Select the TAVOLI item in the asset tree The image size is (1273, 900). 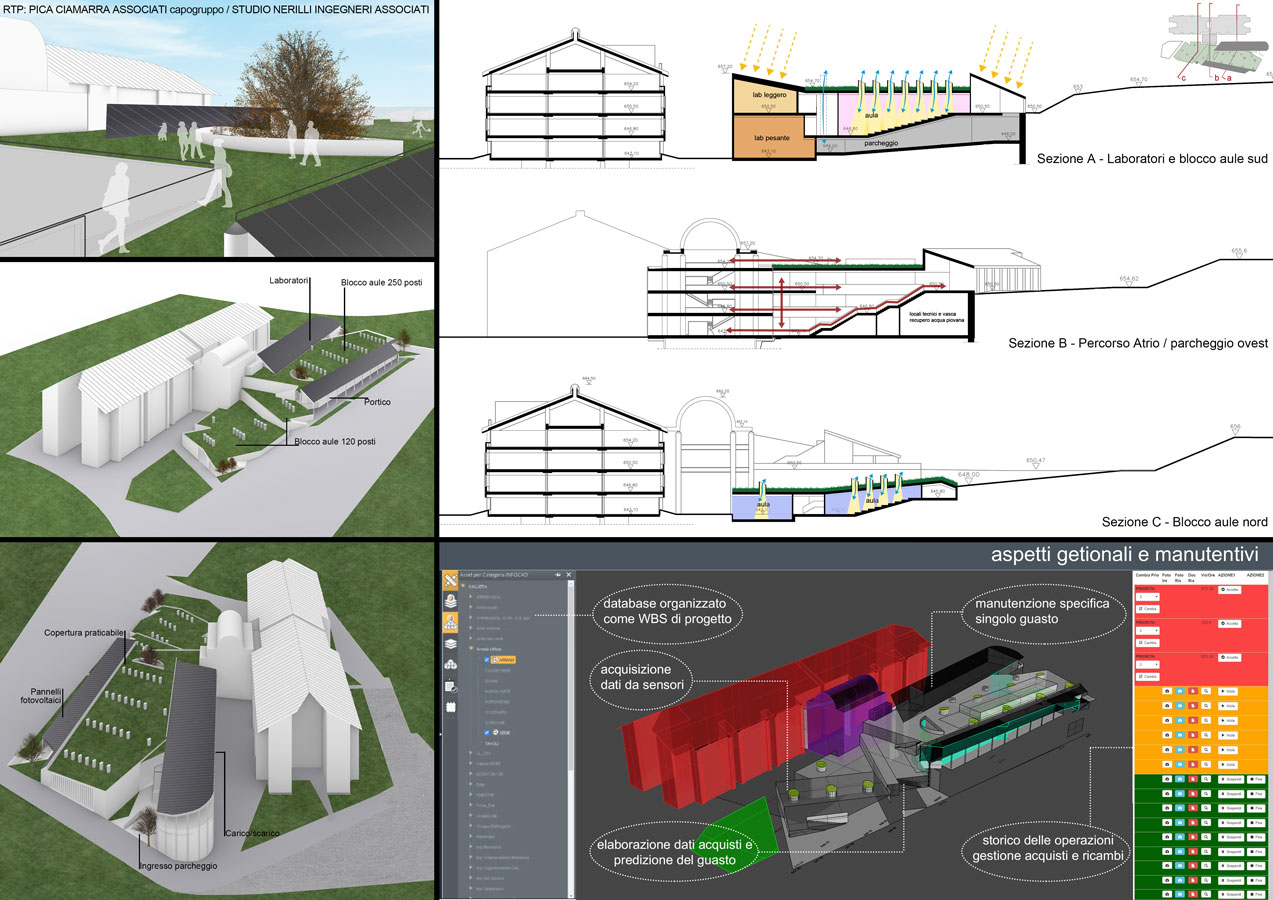tap(492, 743)
